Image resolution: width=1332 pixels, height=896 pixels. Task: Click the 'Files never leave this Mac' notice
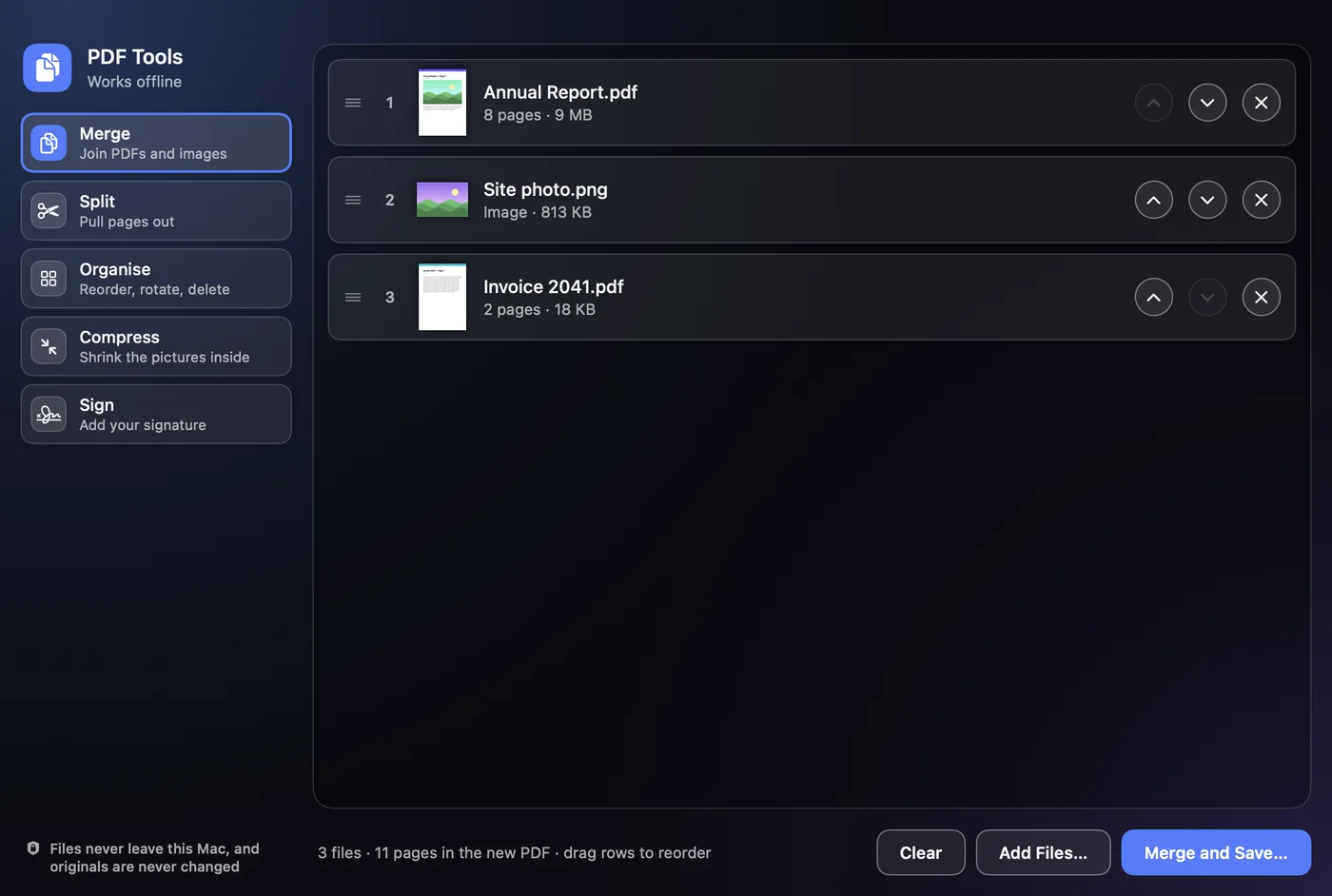(154, 857)
